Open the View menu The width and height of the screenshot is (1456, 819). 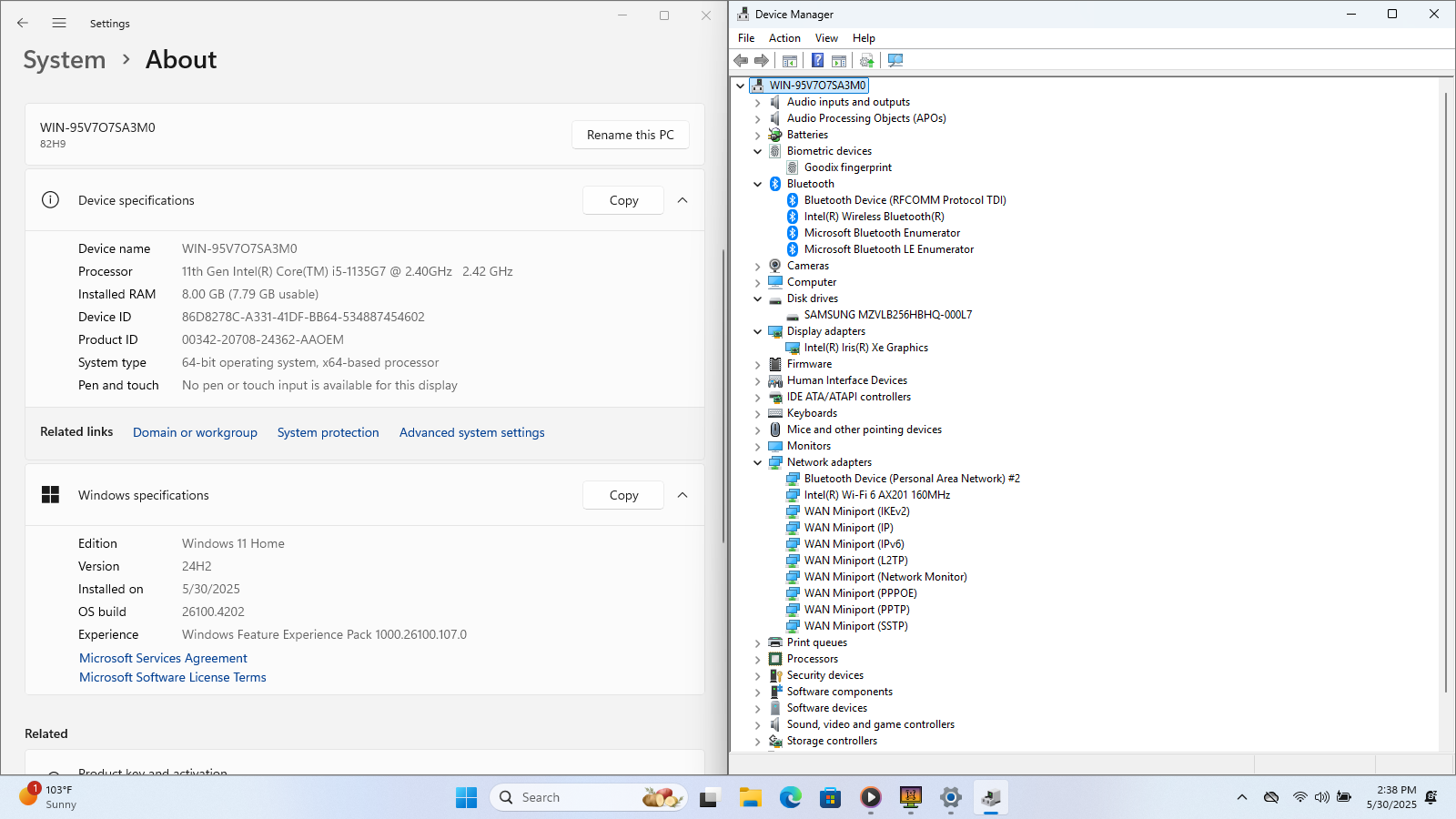[826, 38]
